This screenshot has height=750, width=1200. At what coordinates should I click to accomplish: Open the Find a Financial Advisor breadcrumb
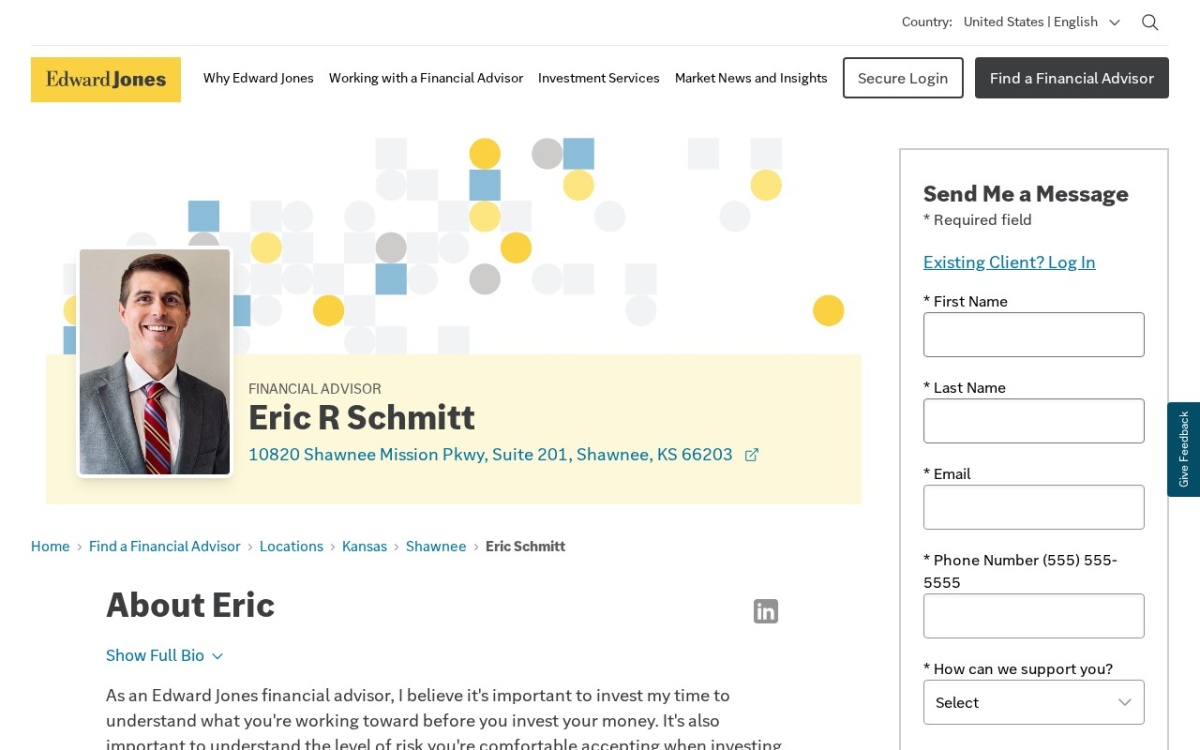165,546
